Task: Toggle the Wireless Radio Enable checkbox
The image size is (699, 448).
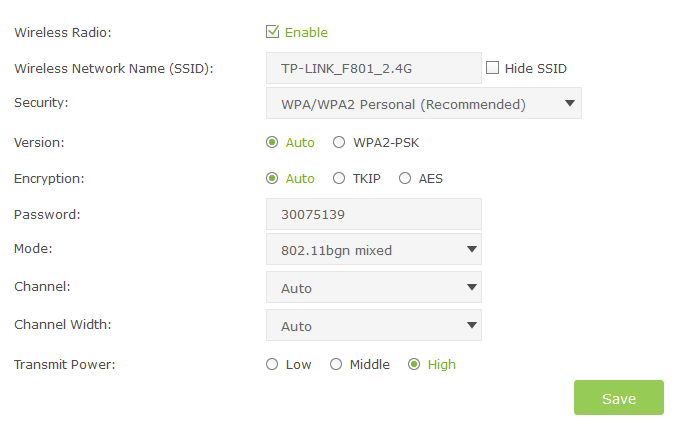Action: point(273,32)
